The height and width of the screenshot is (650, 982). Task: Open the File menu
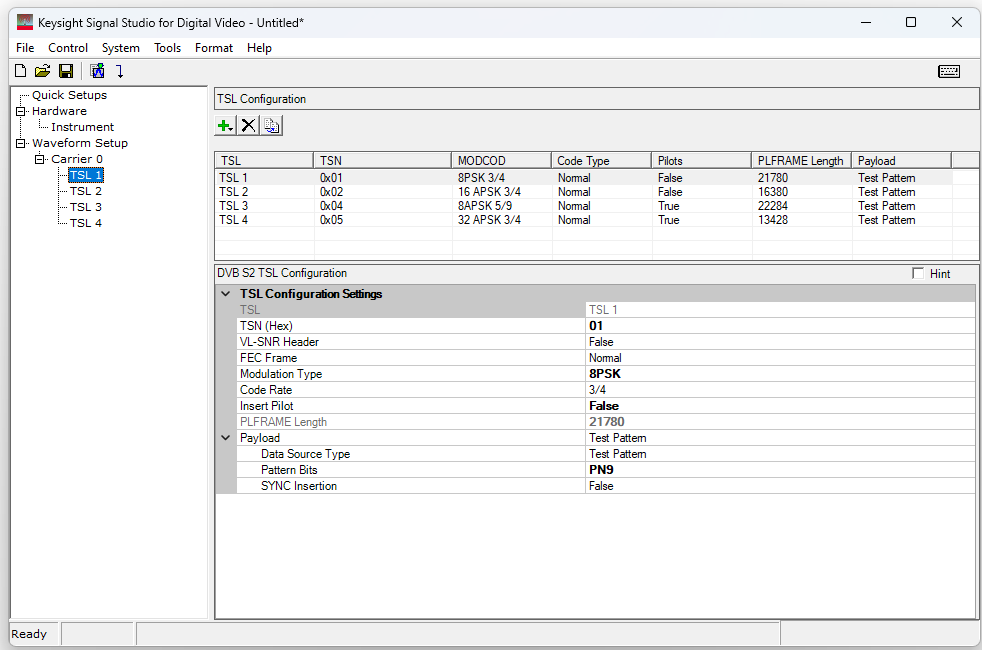tap(25, 48)
